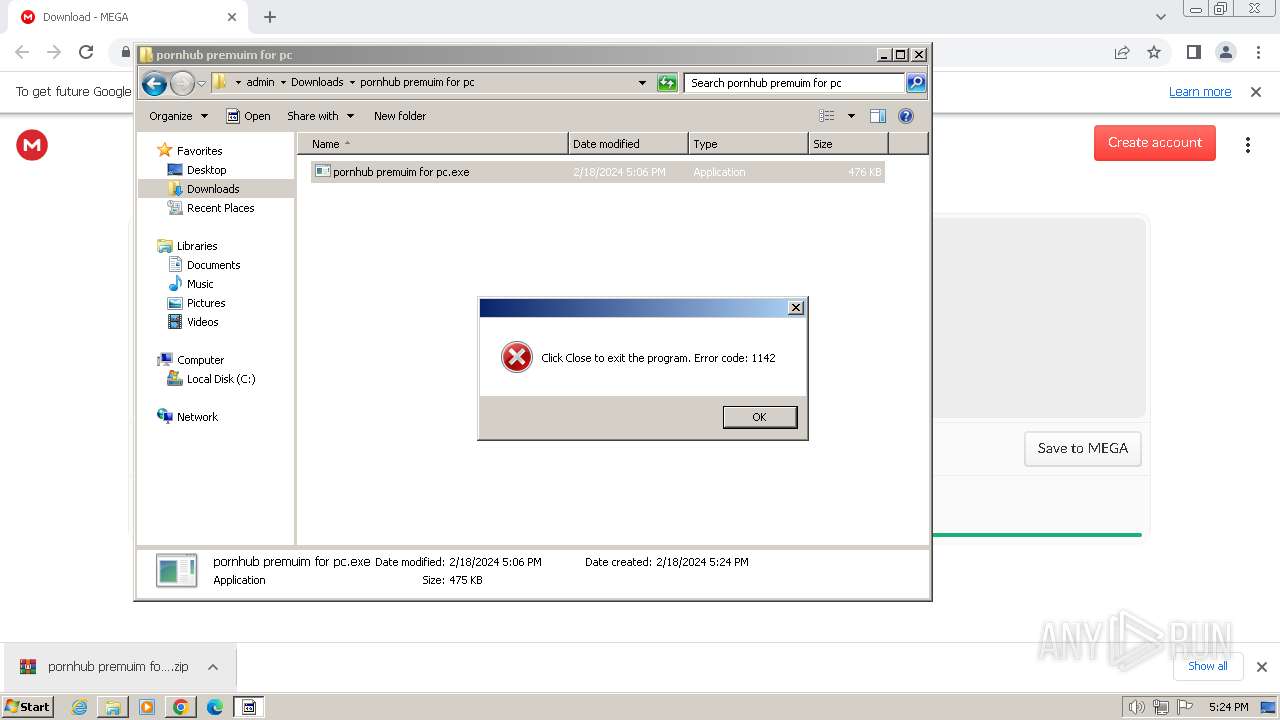
Task: Open Downloads in navigation pane
Action: (213, 189)
